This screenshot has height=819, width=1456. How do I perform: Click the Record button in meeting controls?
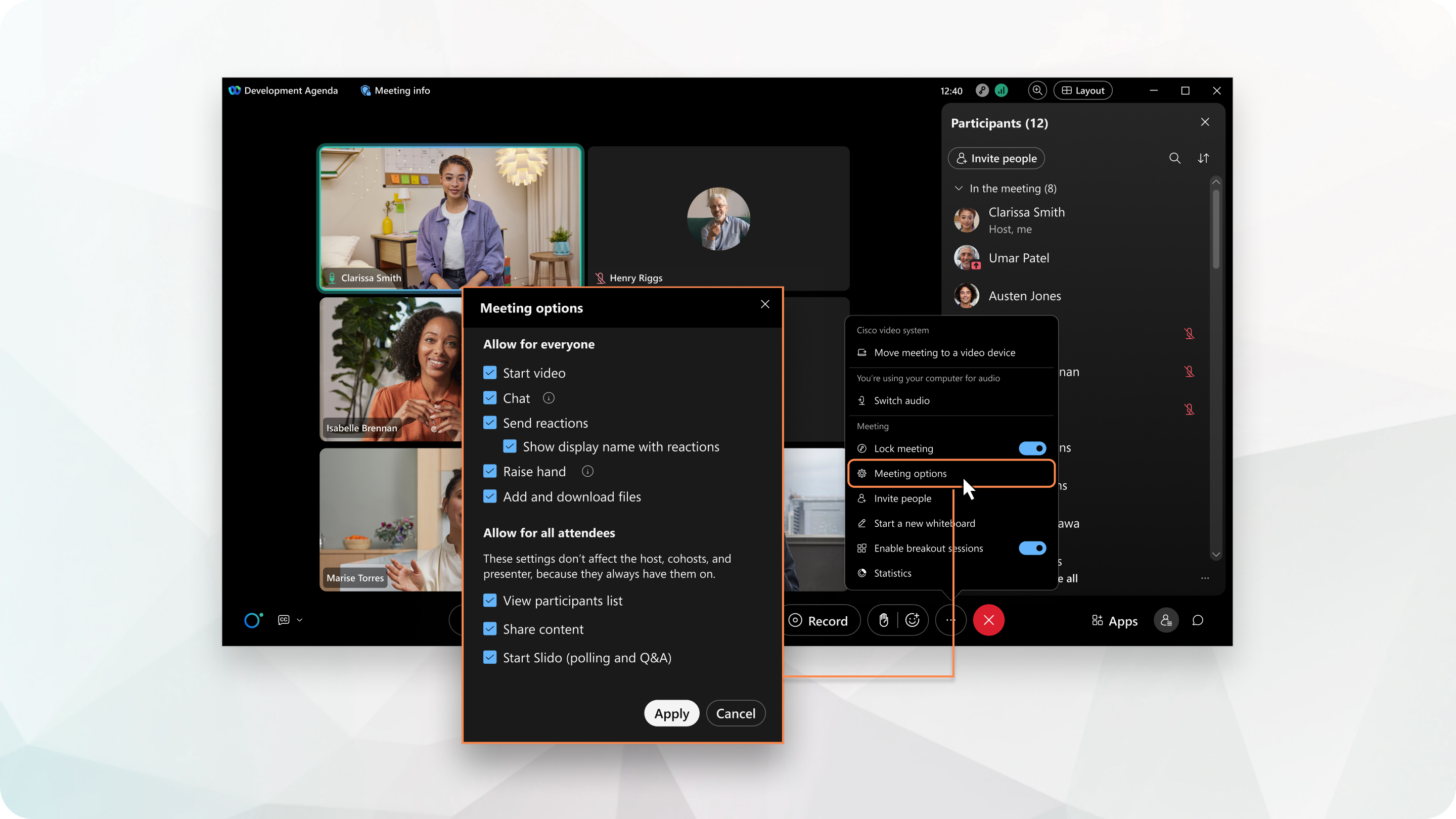(819, 620)
